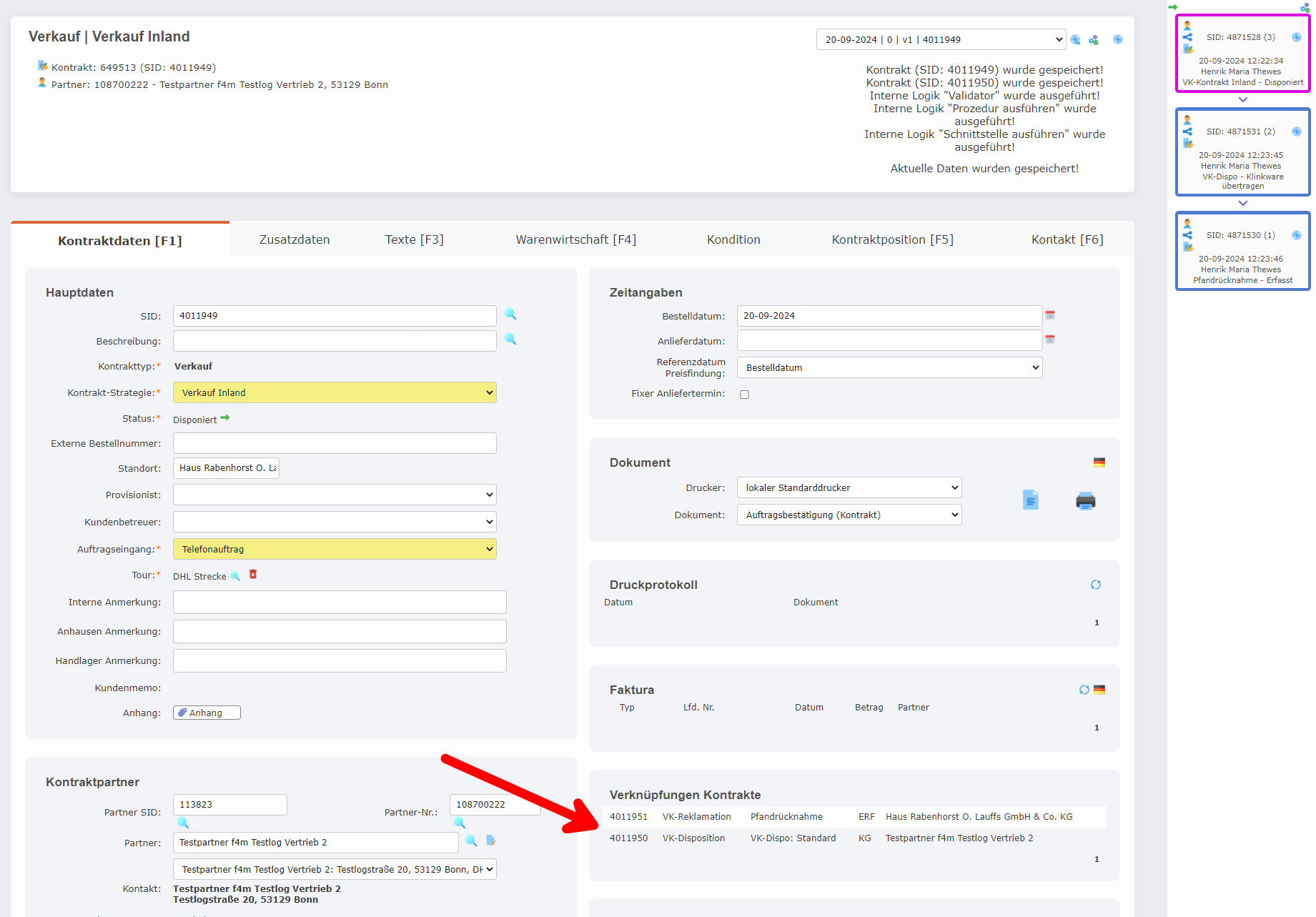Open the version selector dropdown at top
Viewport: 1316px width, 917px height.
(x=940, y=39)
